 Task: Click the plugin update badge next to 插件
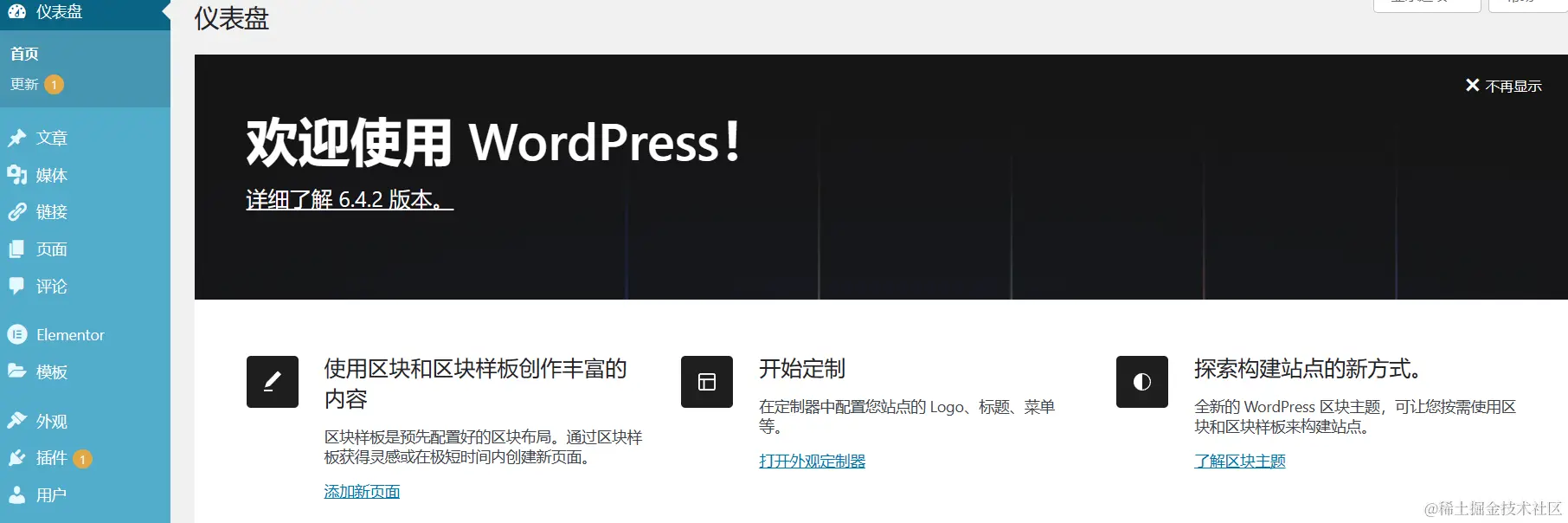[x=82, y=459]
